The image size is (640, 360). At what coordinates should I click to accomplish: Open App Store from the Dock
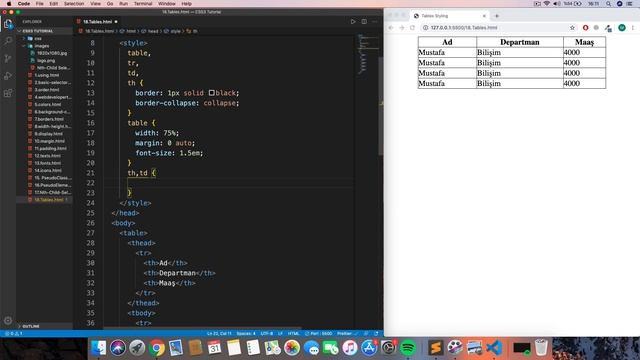click(369, 348)
